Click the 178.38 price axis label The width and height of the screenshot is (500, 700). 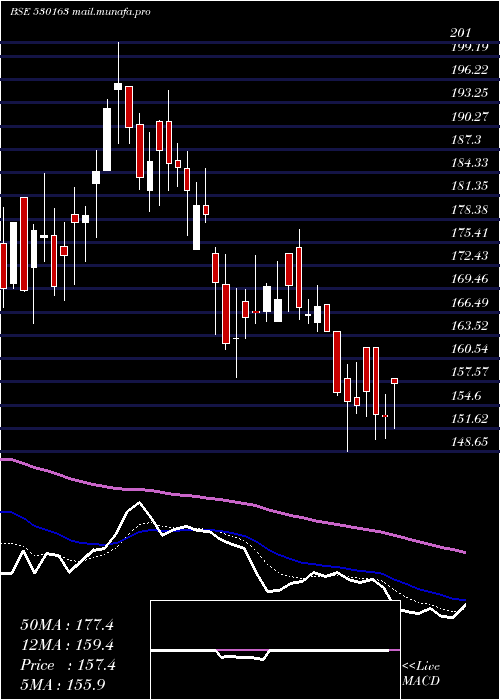(x=469, y=210)
